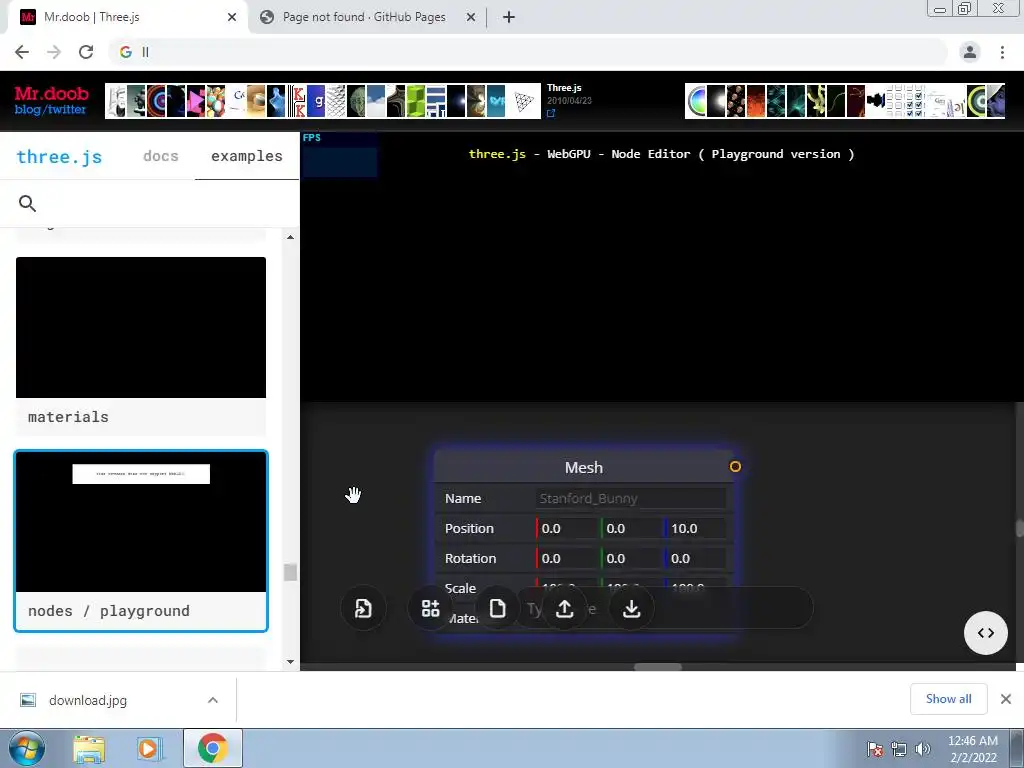Click the Rotation Z value field
The image size is (1024, 768).
click(696, 558)
